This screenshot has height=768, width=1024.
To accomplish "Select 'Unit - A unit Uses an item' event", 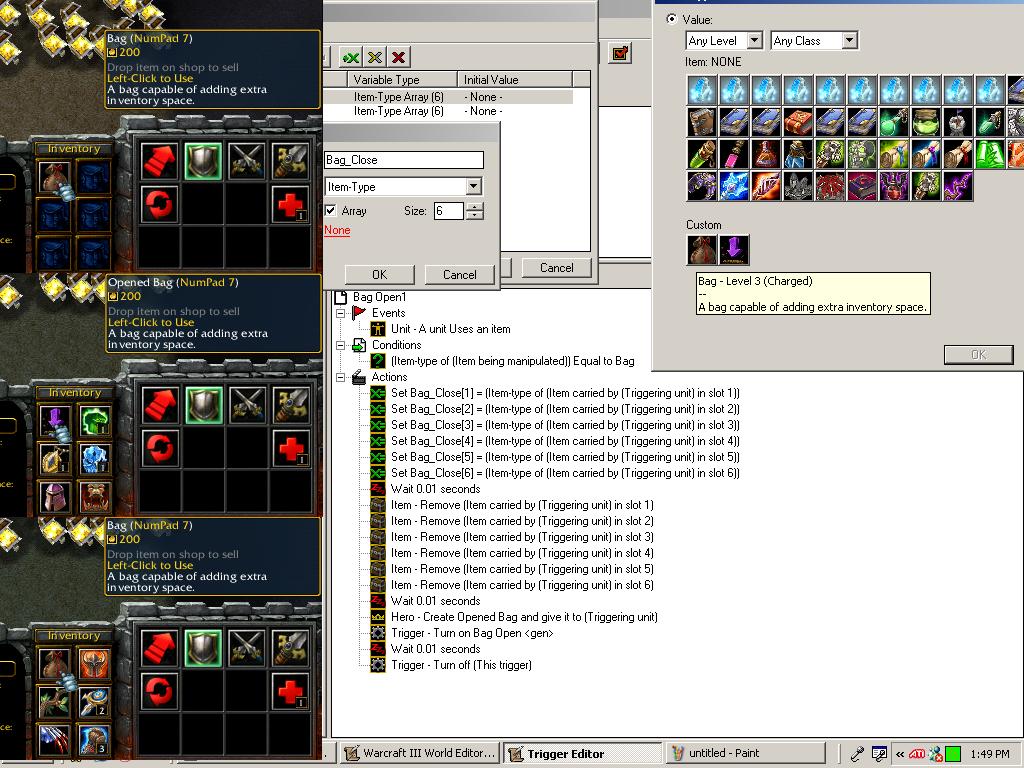I will click(451, 329).
